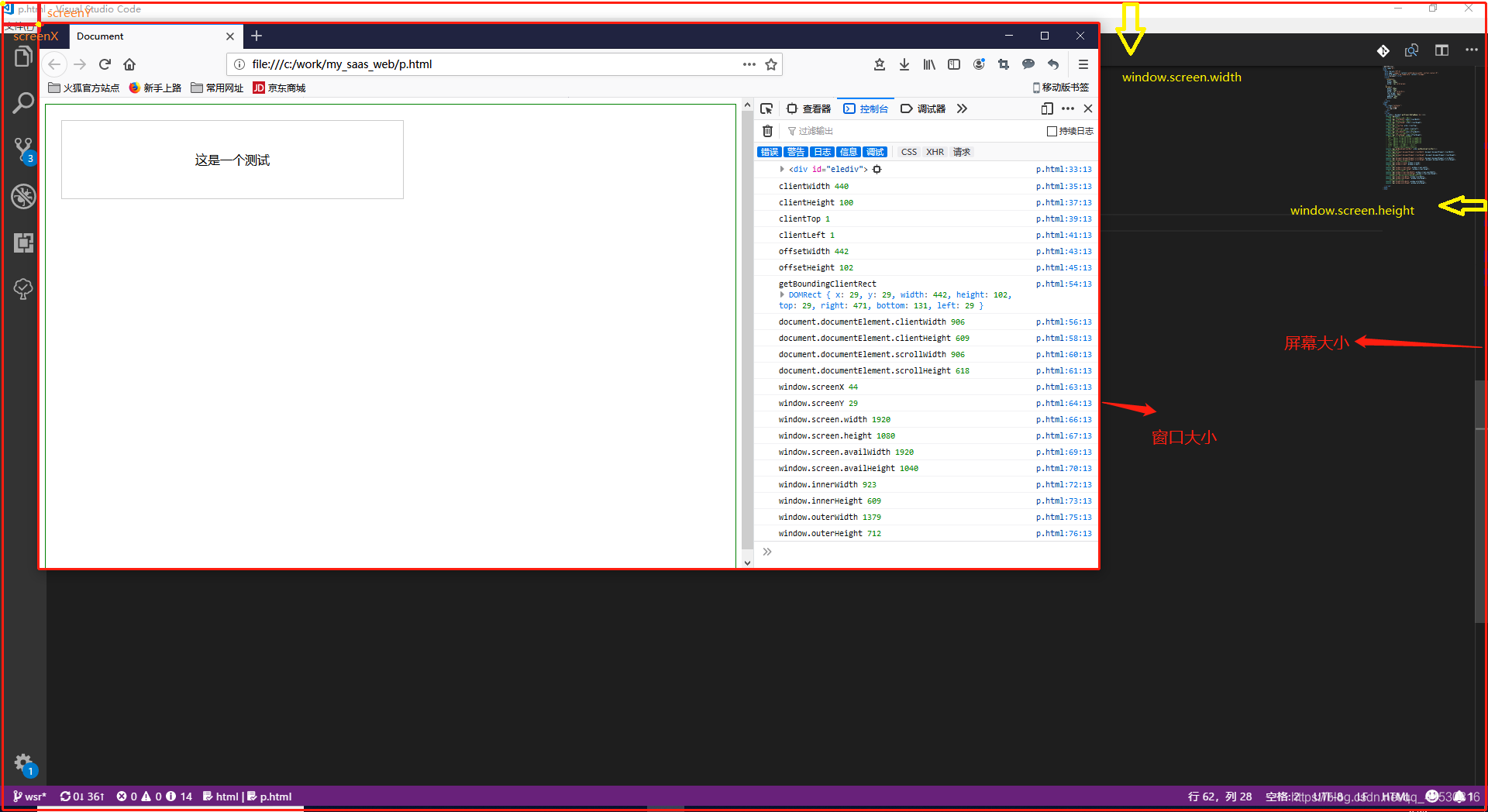
Task: Open the Firefox hamburger menu
Action: 1083,64
